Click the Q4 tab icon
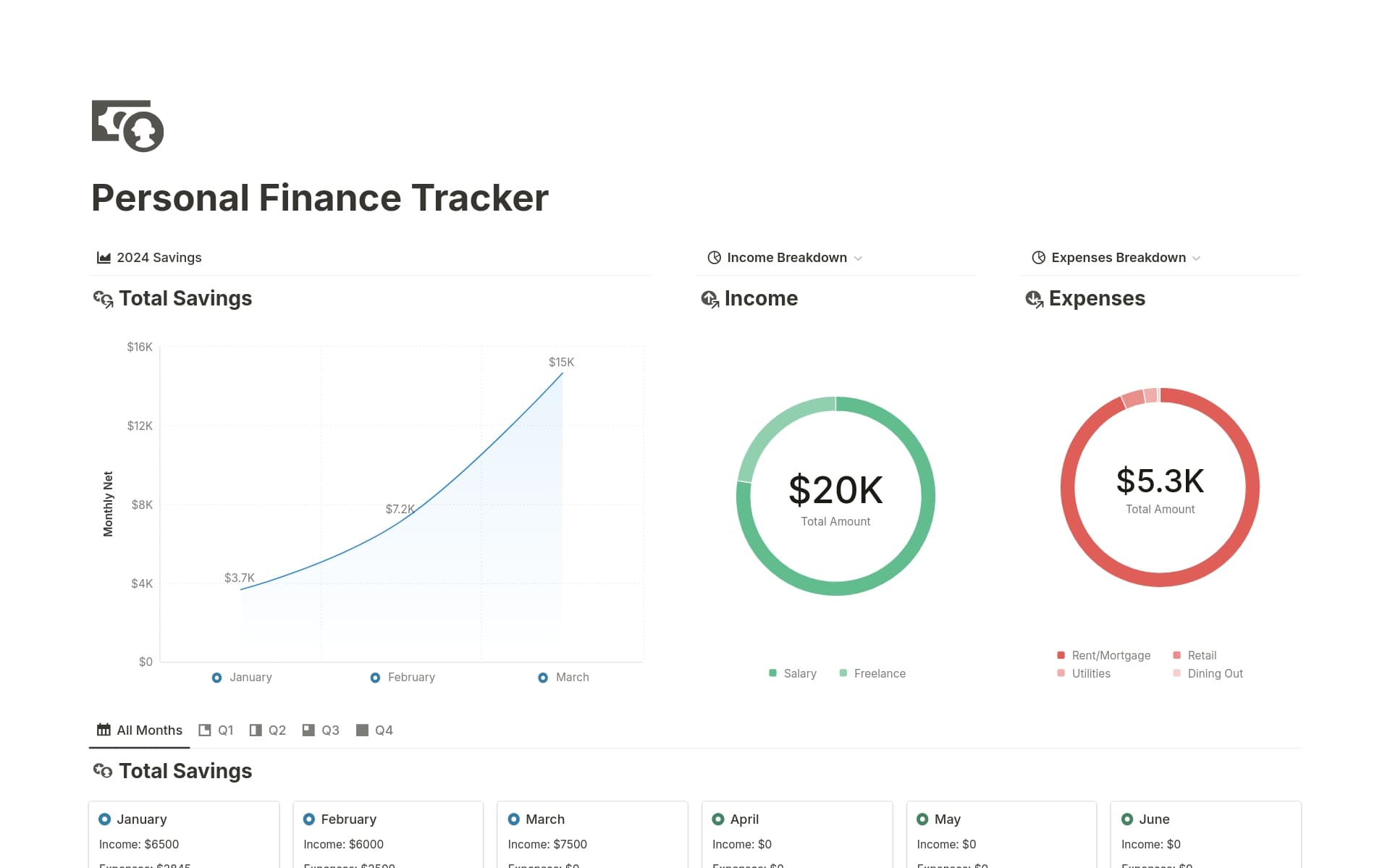The width and height of the screenshot is (1390, 868). [x=362, y=730]
